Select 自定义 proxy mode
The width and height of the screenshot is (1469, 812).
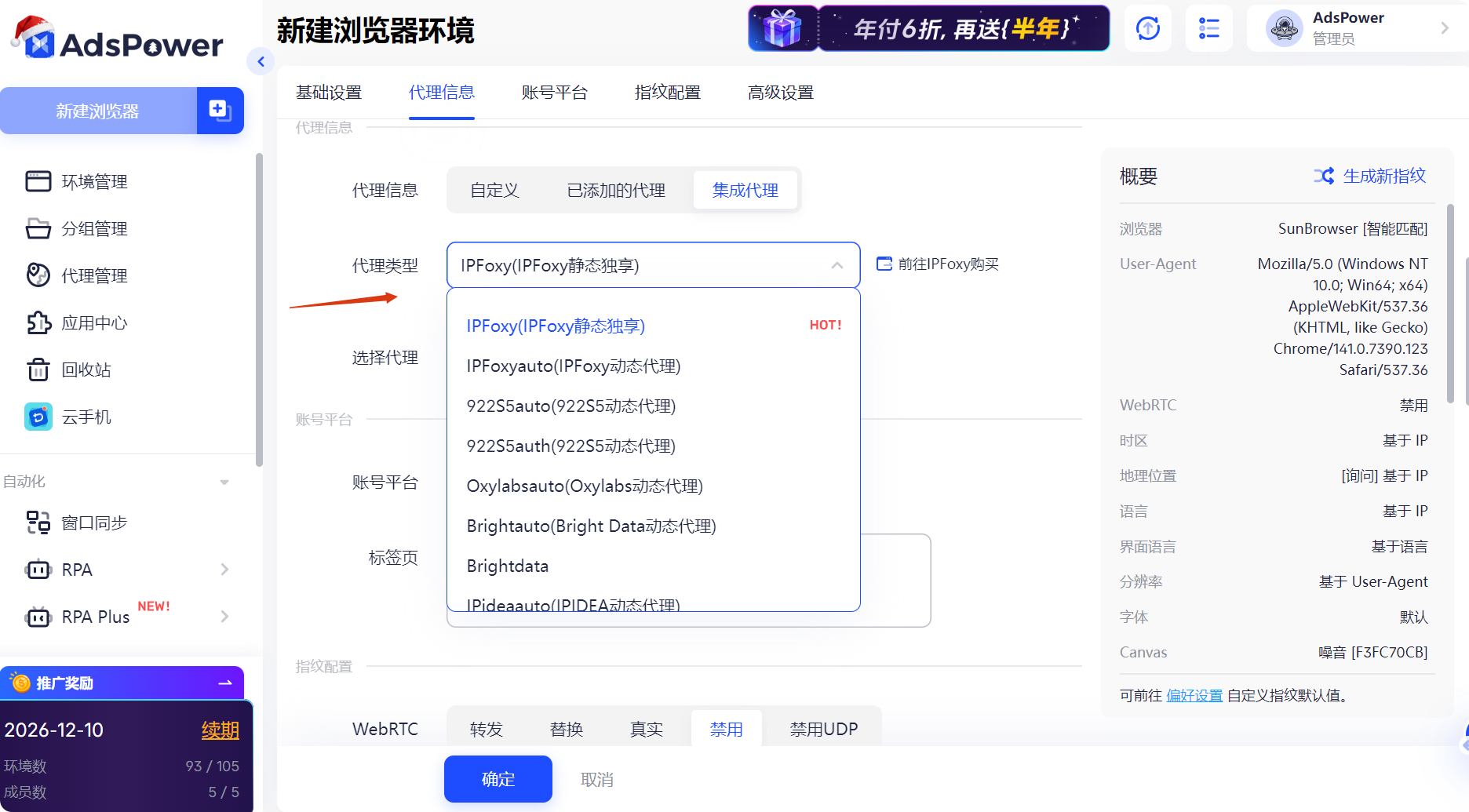click(494, 189)
